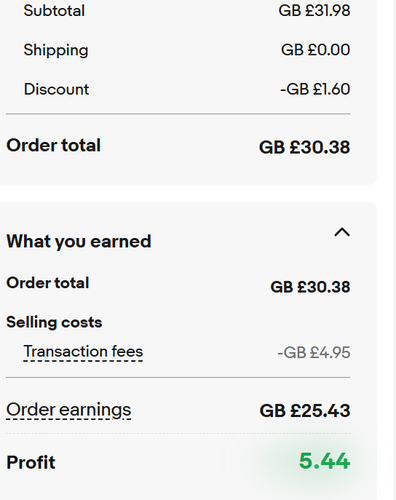This screenshot has width=396, height=500.
Task: Select the GB £0.00 shipping amount
Action: click(x=315, y=50)
